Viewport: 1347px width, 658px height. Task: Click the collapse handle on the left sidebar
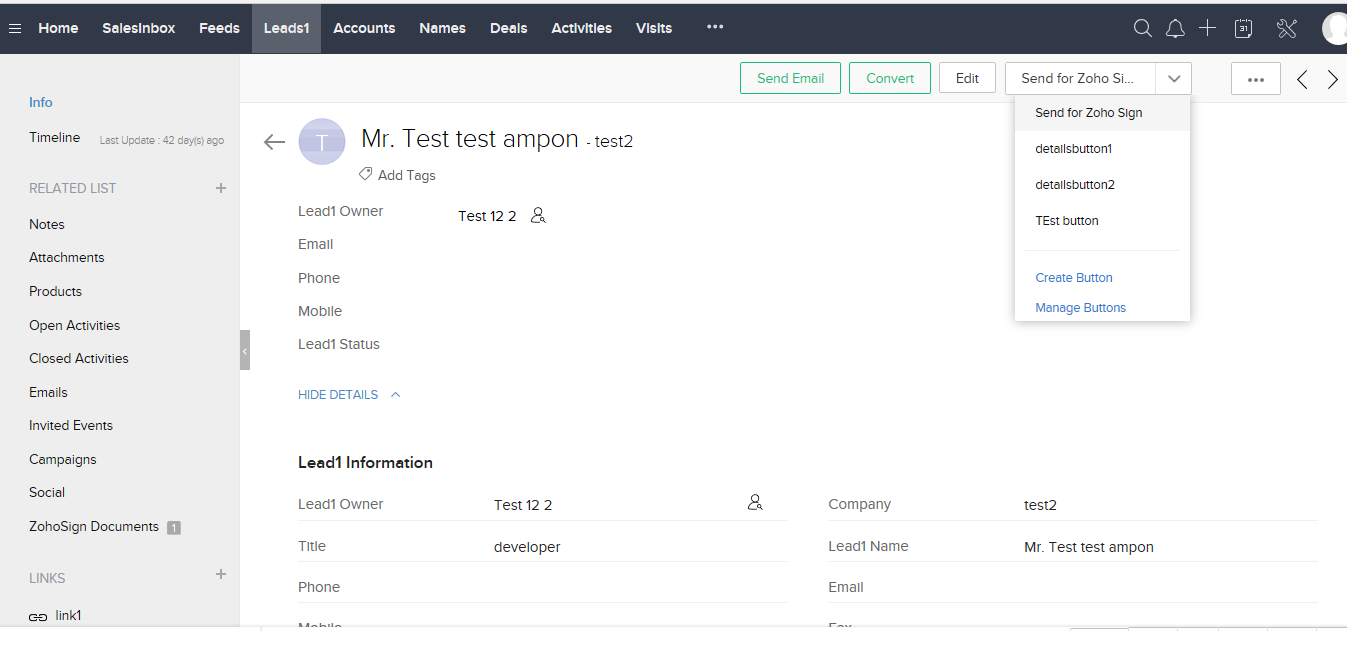coord(244,351)
